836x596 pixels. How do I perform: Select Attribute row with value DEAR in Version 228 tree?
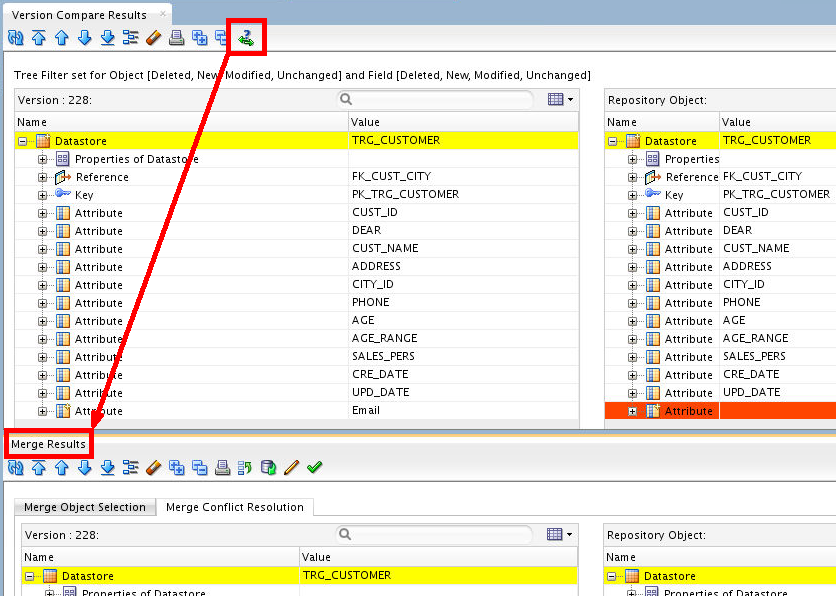[x=298, y=231]
